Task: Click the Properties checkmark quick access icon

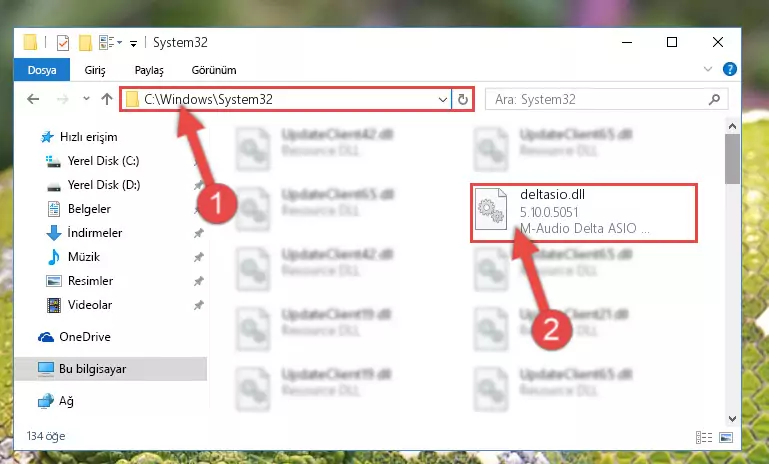Action: click(x=63, y=43)
